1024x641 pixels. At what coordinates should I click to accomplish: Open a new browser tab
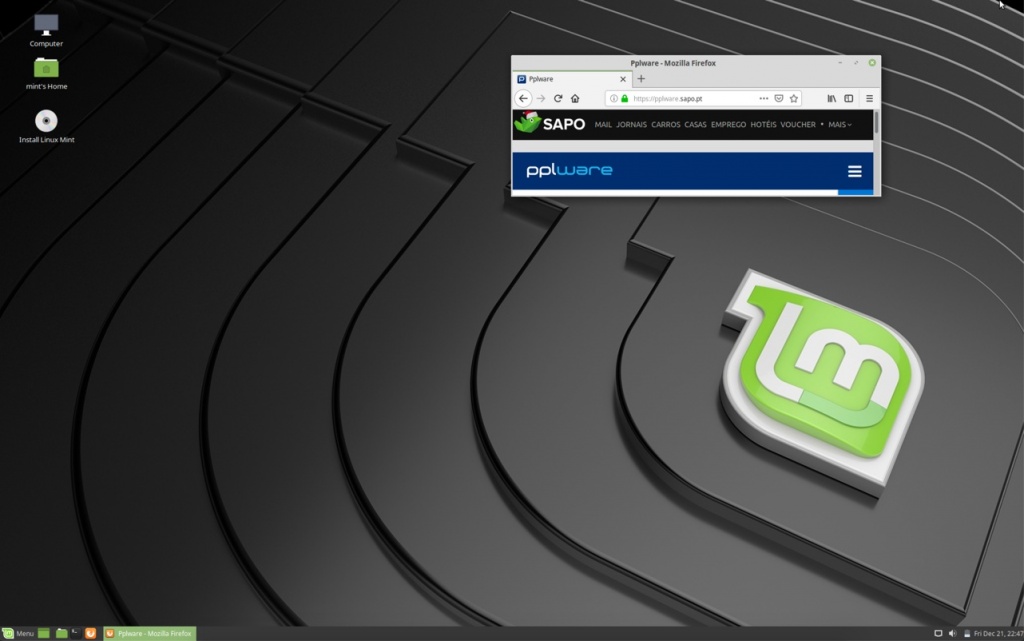point(641,78)
